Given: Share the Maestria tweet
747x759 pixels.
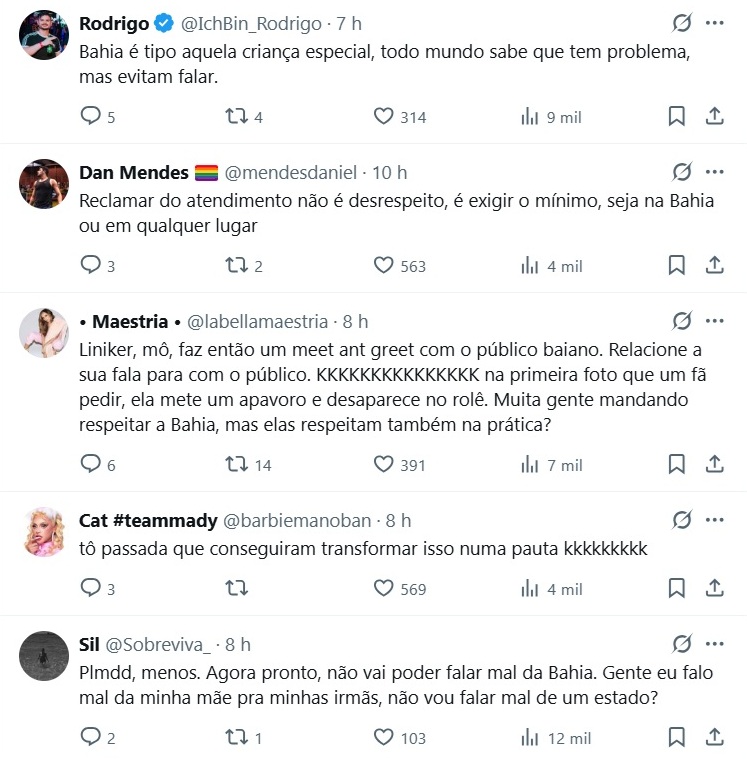Looking at the screenshot, I should pyautogui.click(x=715, y=465).
